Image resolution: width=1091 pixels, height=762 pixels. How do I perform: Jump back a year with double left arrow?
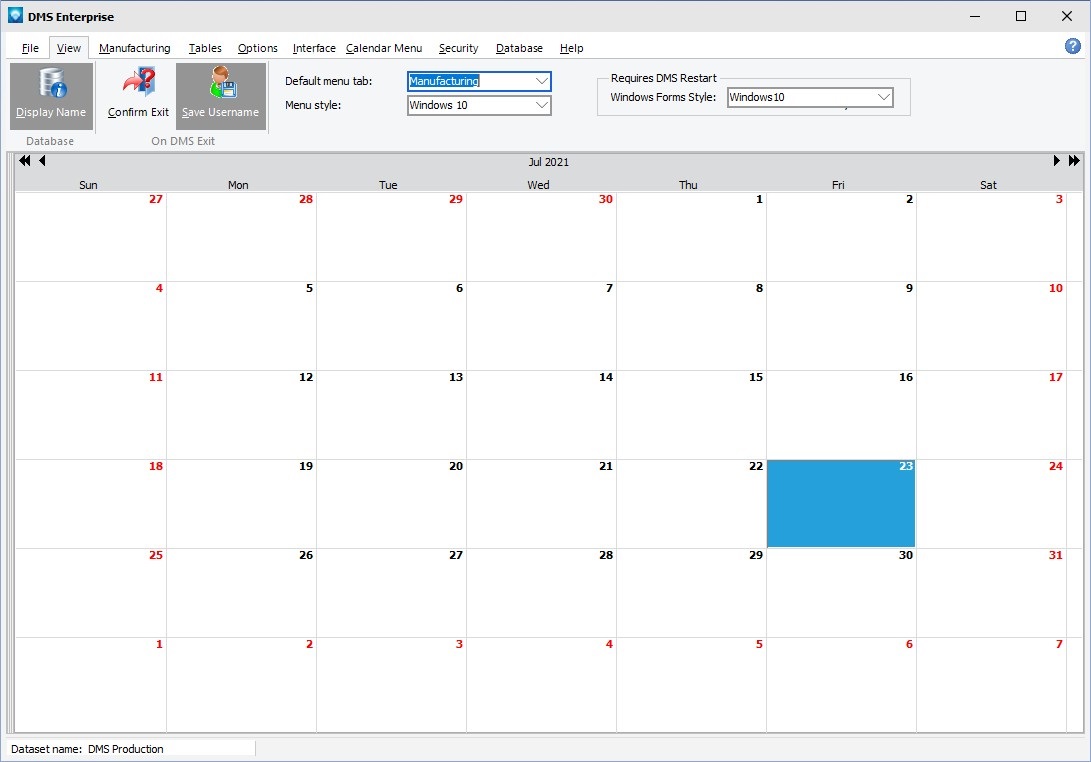click(x=25, y=161)
